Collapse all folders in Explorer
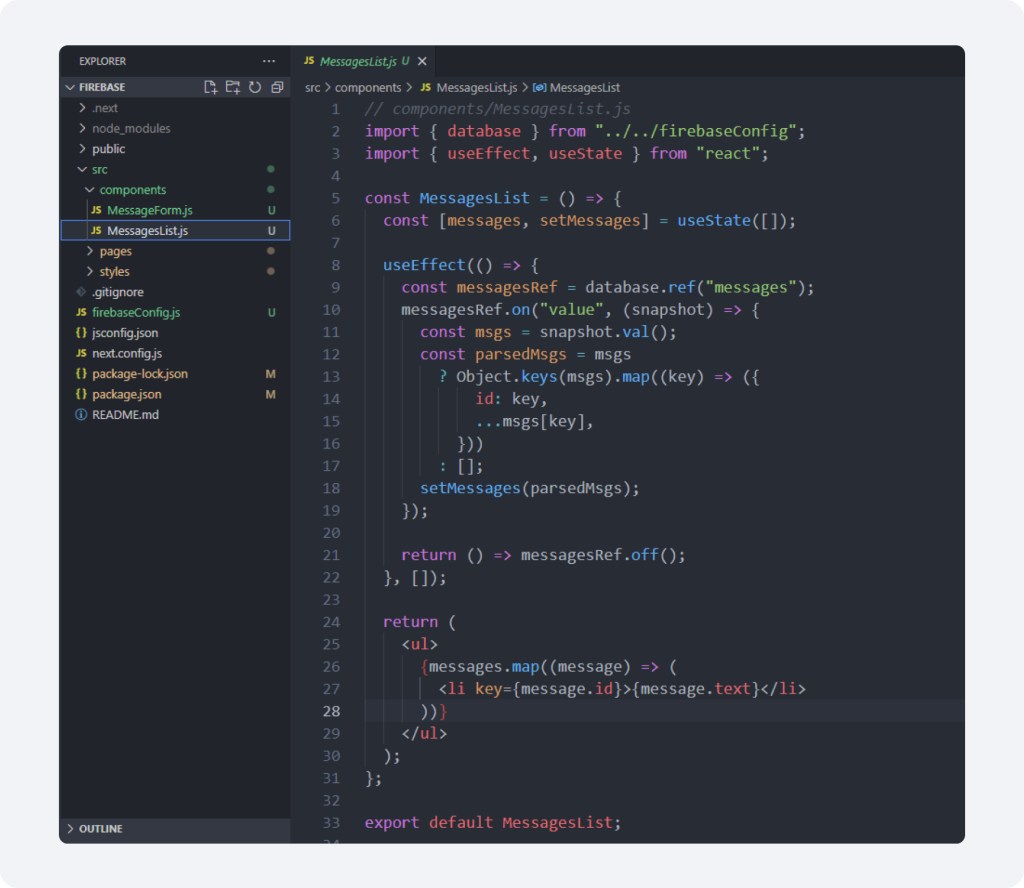This screenshot has width=1024, height=888. 277,87
